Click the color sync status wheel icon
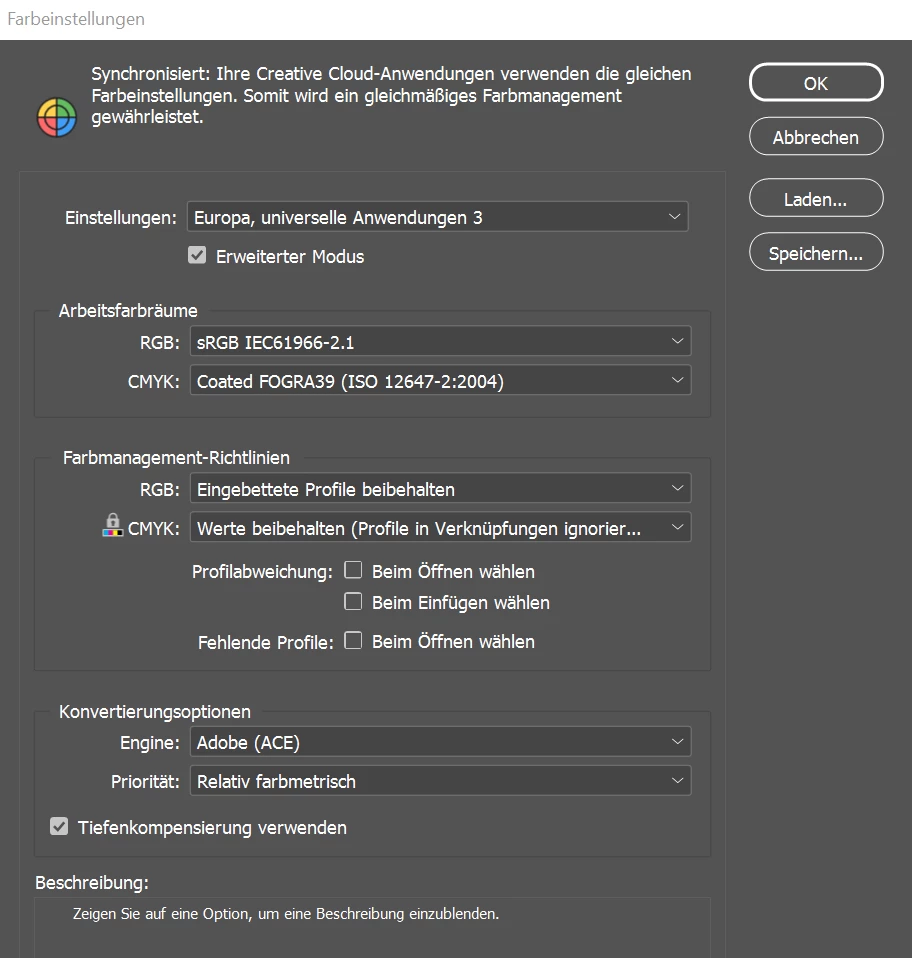This screenshot has height=958, width=912. coord(57,117)
